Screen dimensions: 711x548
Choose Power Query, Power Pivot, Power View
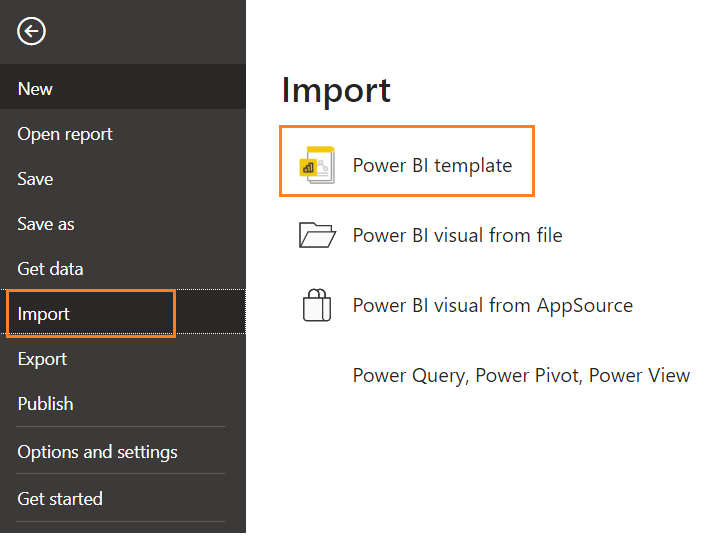point(521,376)
